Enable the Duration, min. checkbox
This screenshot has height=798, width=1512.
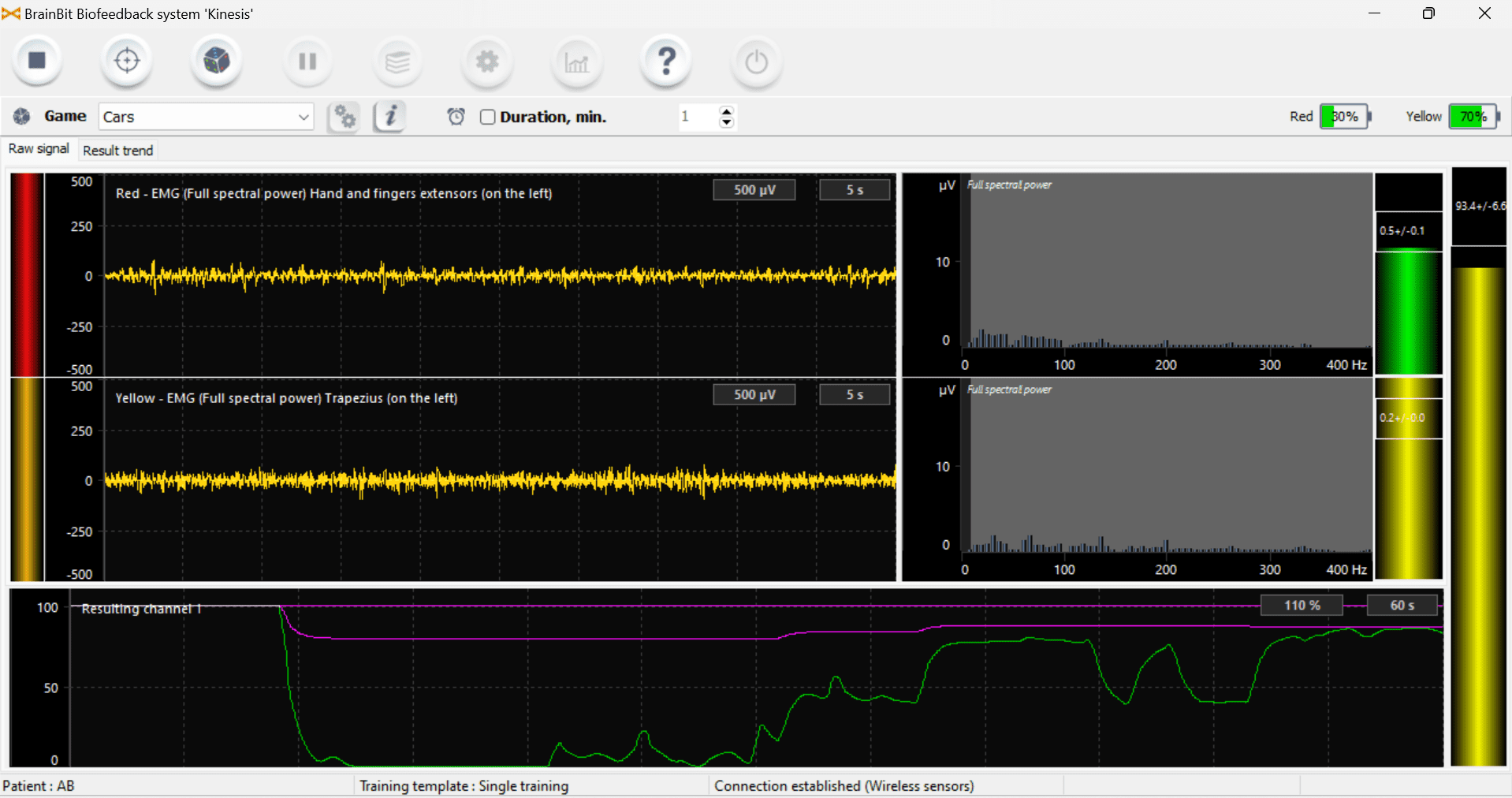coord(488,117)
